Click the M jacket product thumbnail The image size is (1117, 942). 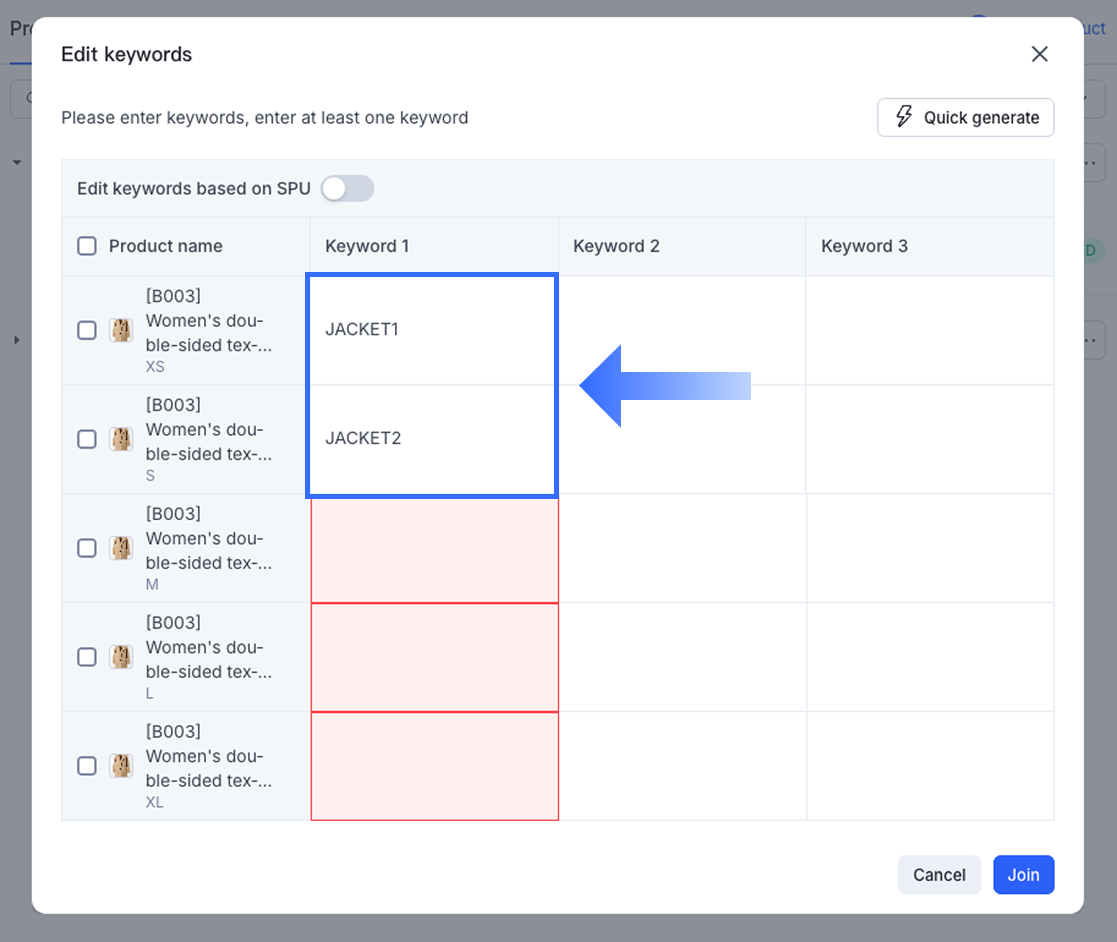tap(121, 548)
